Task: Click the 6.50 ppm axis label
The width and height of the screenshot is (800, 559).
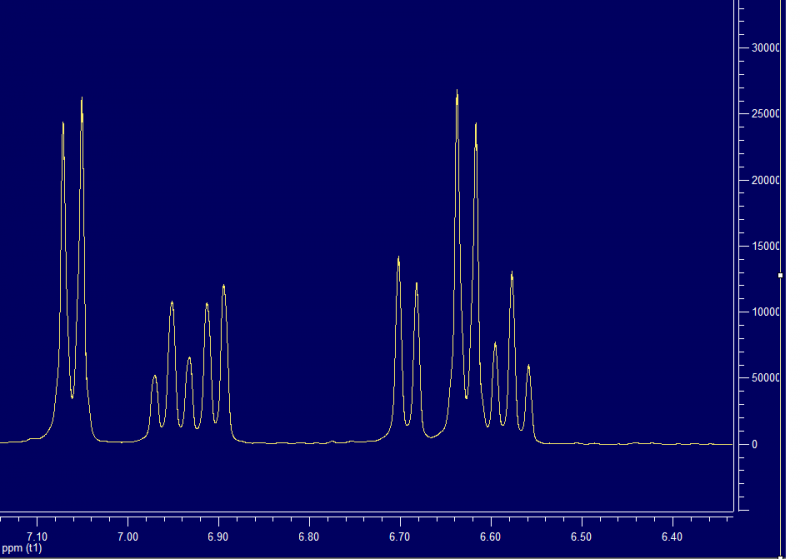Action: (x=582, y=537)
